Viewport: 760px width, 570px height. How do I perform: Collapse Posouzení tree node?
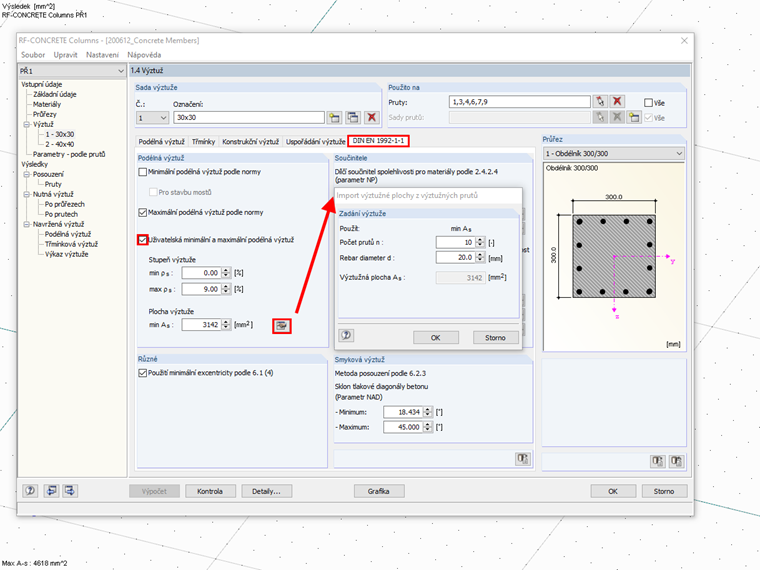point(27,174)
